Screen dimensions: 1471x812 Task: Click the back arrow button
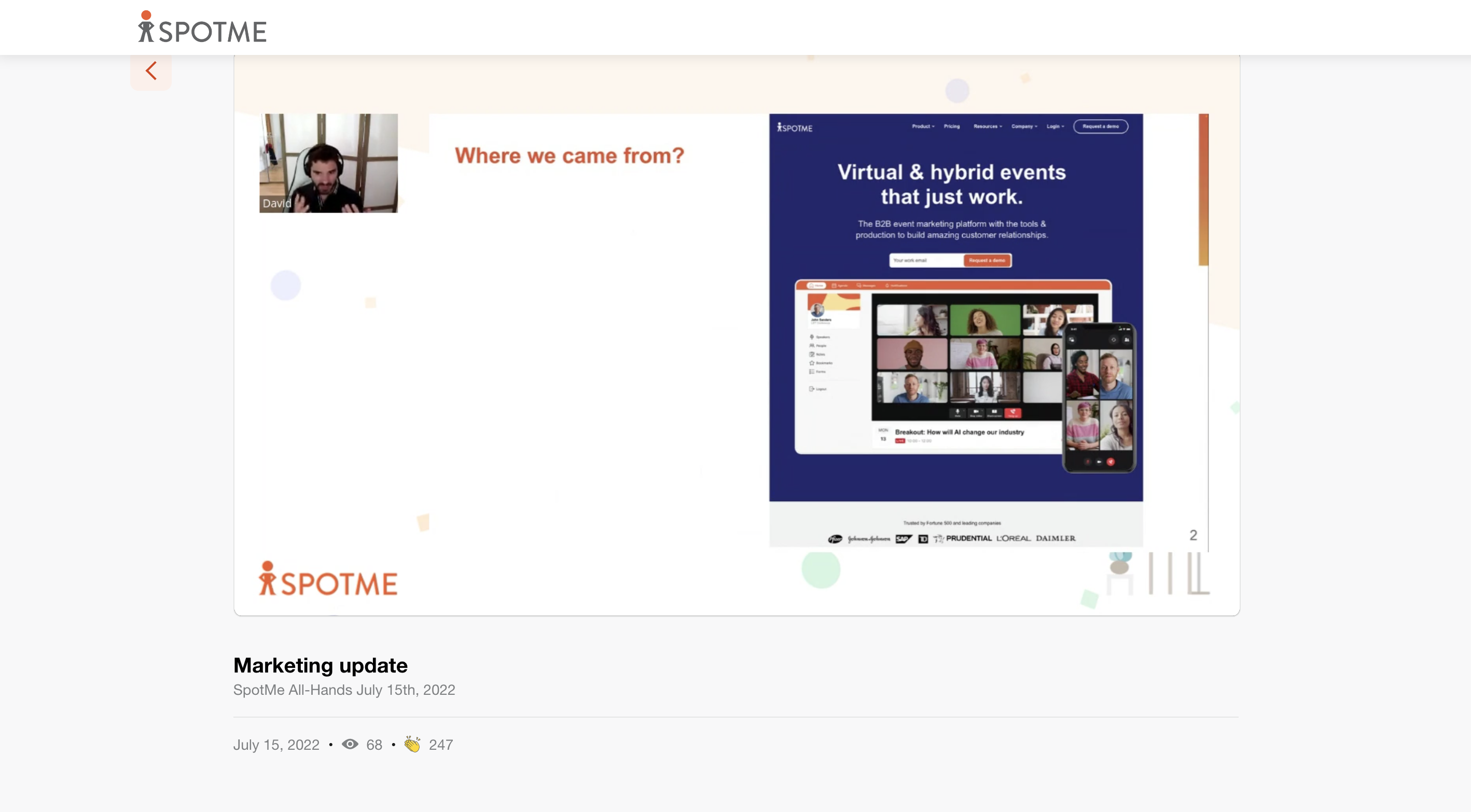(151, 72)
